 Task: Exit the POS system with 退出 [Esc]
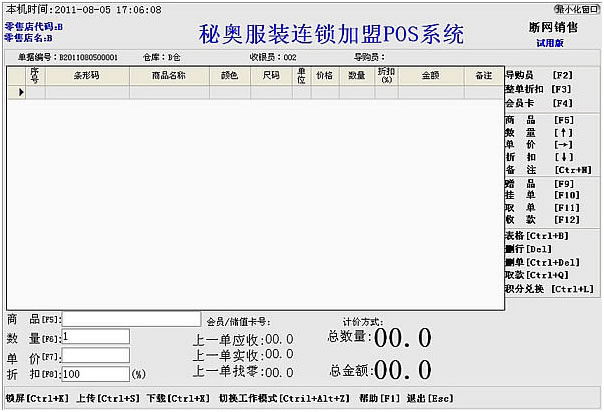(x=425, y=398)
